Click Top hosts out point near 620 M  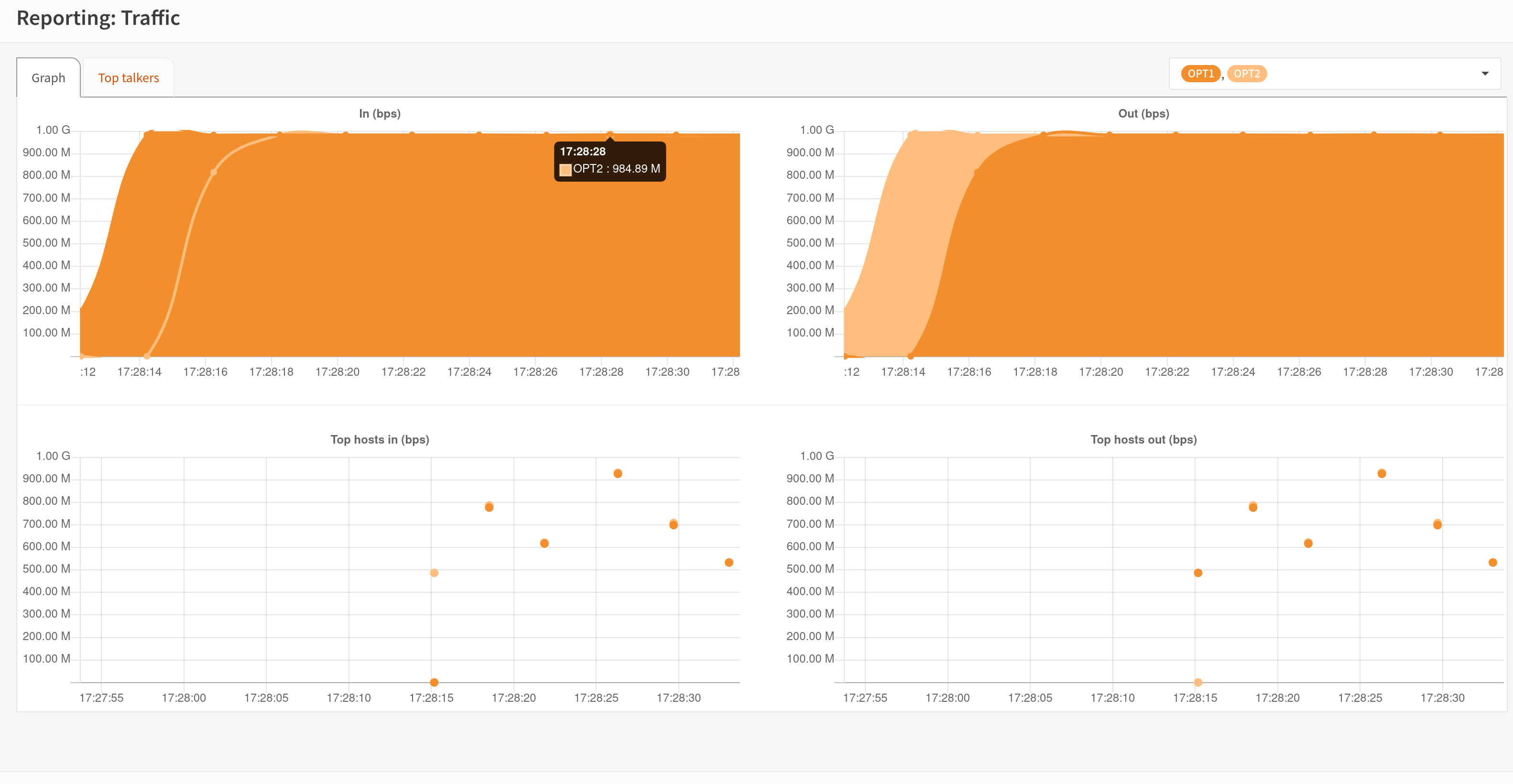click(x=1308, y=543)
